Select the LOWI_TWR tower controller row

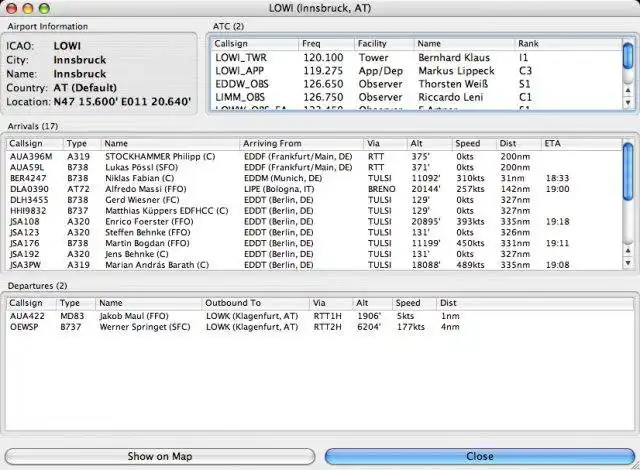416,58
